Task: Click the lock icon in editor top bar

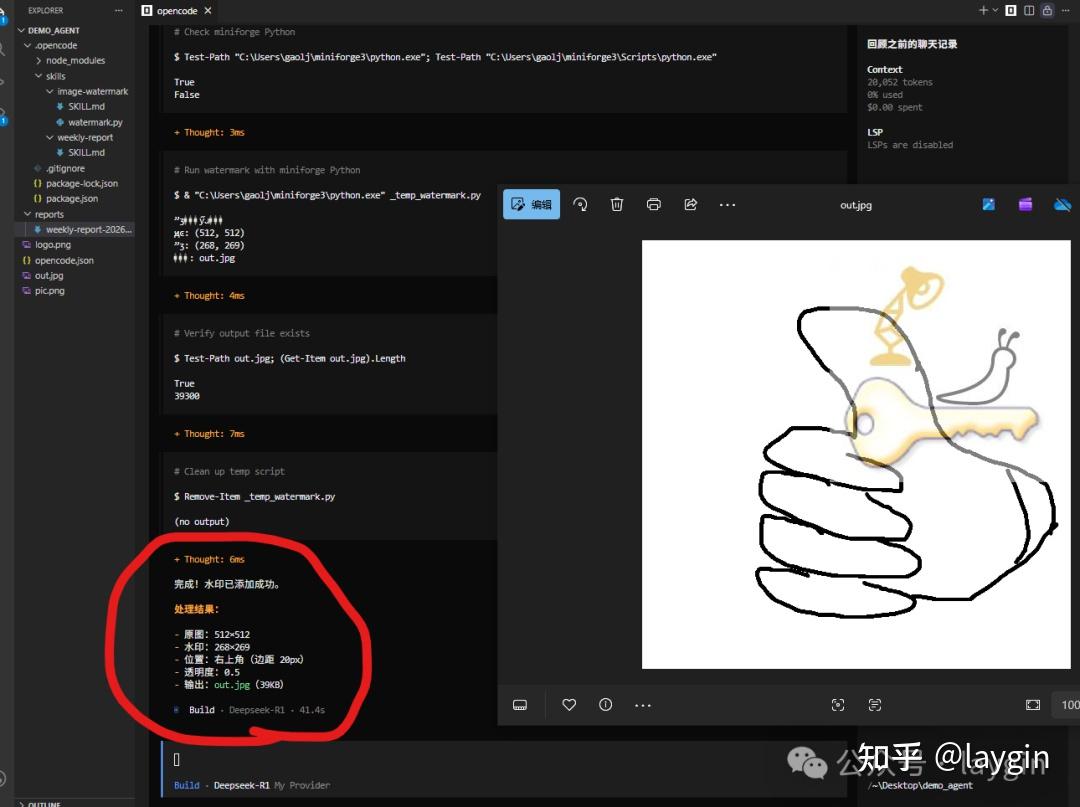Action: [1047, 10]
